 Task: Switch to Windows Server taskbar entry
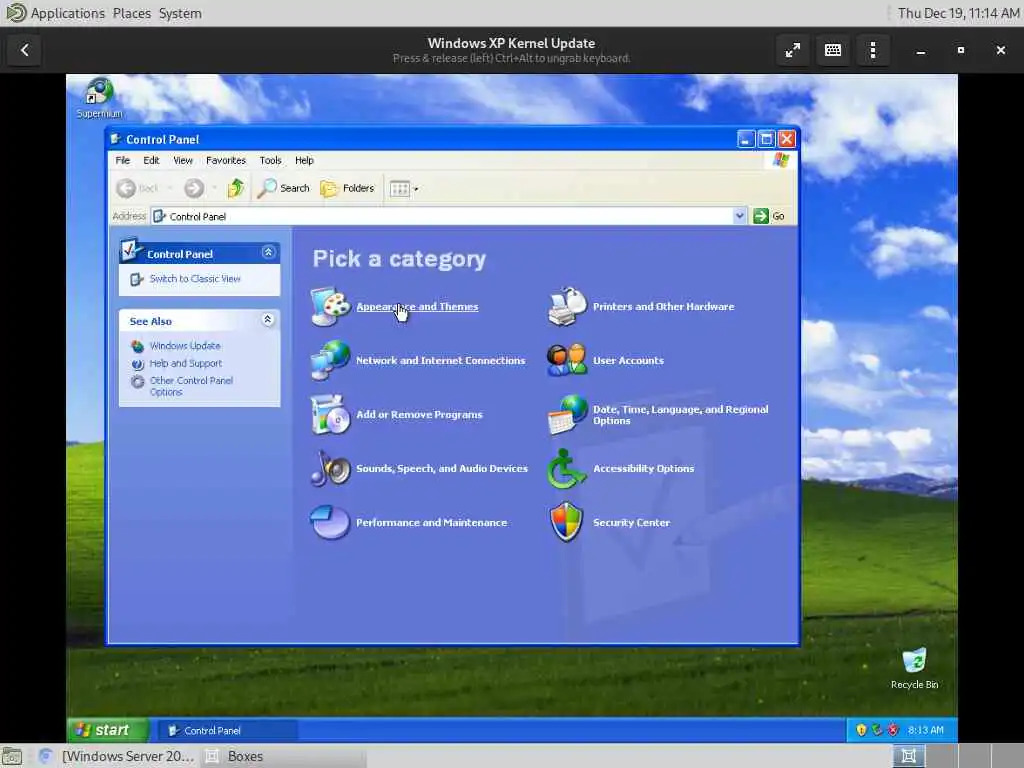click(x=118, y=756)
